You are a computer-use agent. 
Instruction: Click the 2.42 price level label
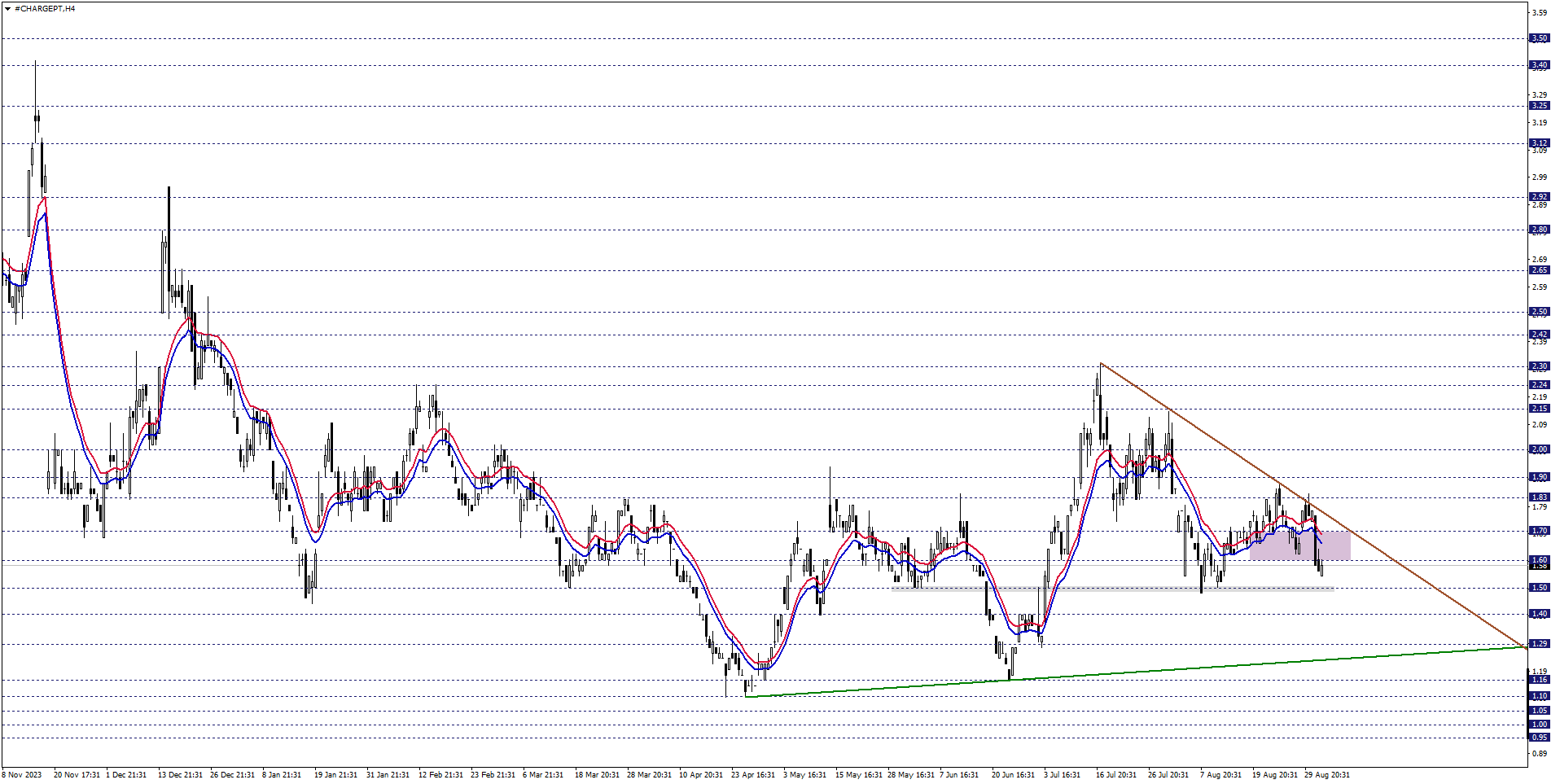click(1539, 335)
